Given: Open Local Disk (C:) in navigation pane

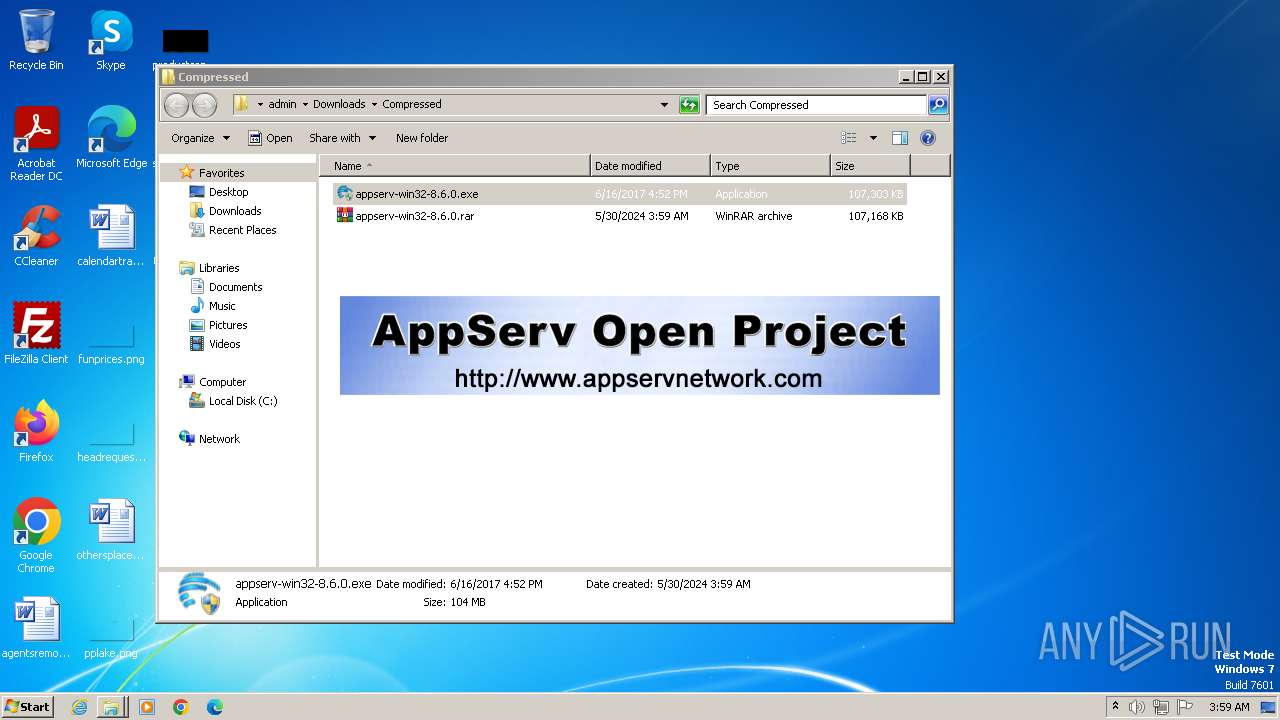Looking at the screenshot, I should click(x=243, y=401).
